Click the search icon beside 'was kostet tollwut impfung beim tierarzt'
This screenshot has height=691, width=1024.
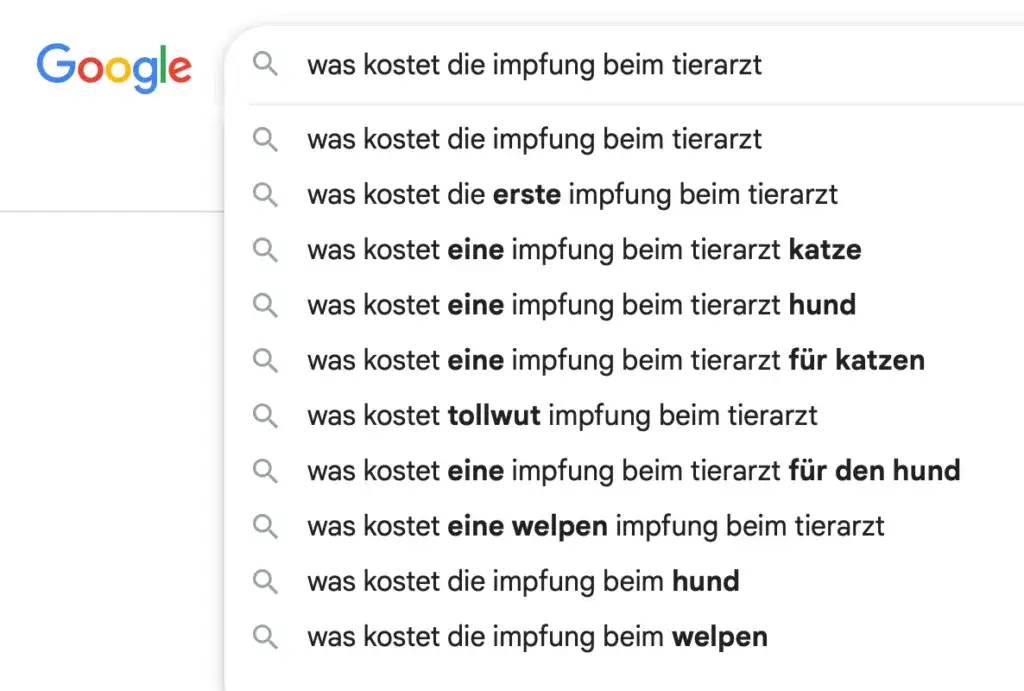click(265, 415)
